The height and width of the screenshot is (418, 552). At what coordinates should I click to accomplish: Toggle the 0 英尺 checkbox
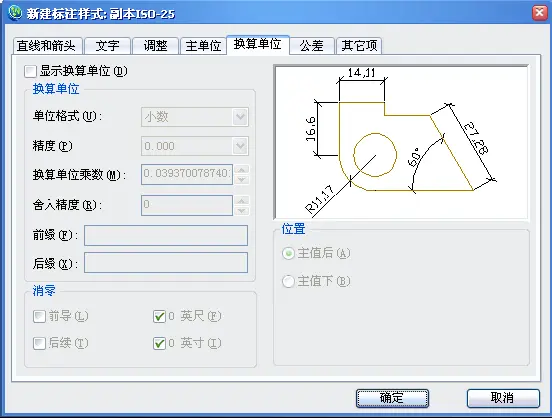click(159, 316)
